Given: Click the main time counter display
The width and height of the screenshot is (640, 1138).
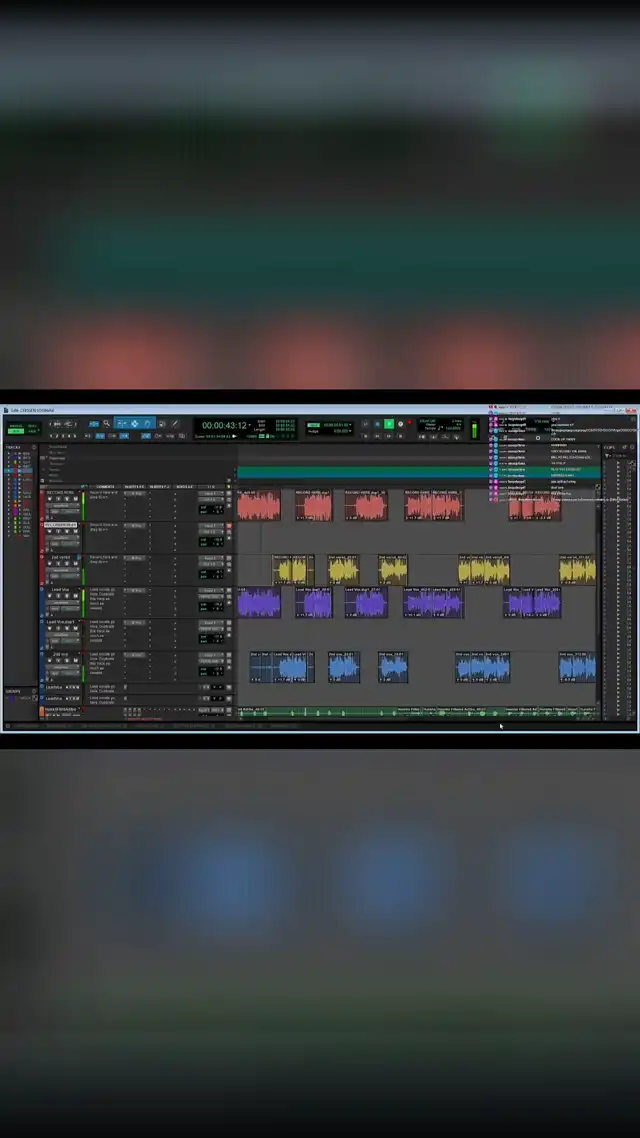Looking at the screenshot, I should 225,425.
